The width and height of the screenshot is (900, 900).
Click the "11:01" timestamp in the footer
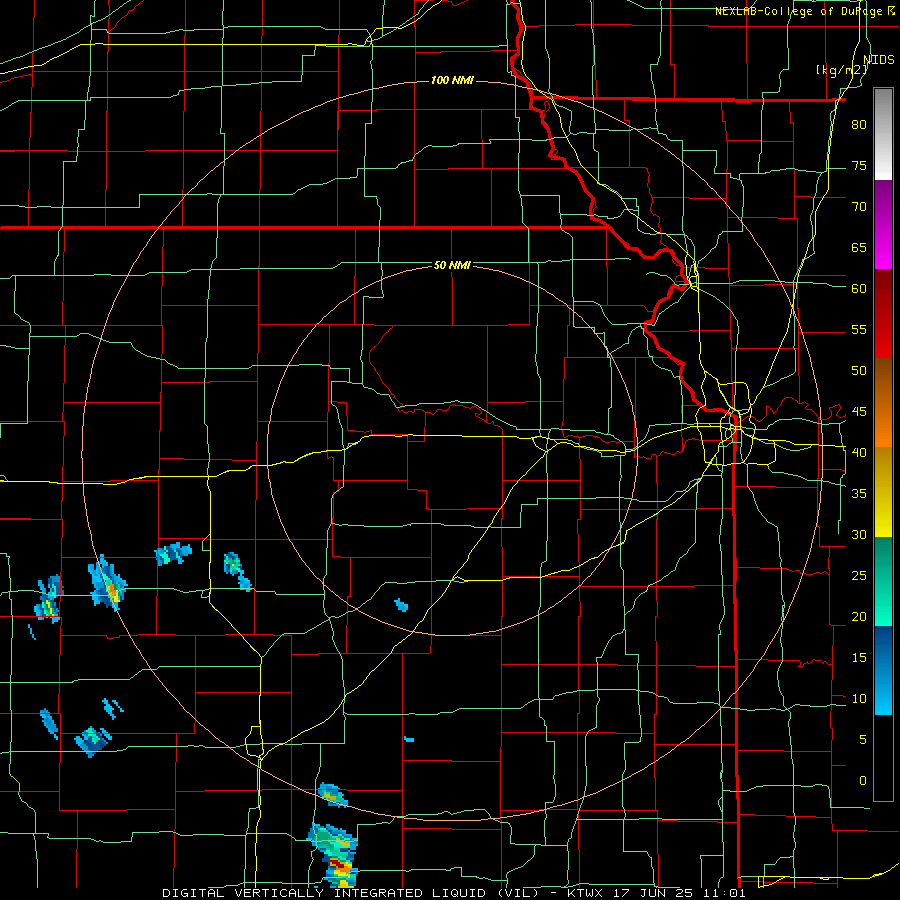click(x=724, y=893)
